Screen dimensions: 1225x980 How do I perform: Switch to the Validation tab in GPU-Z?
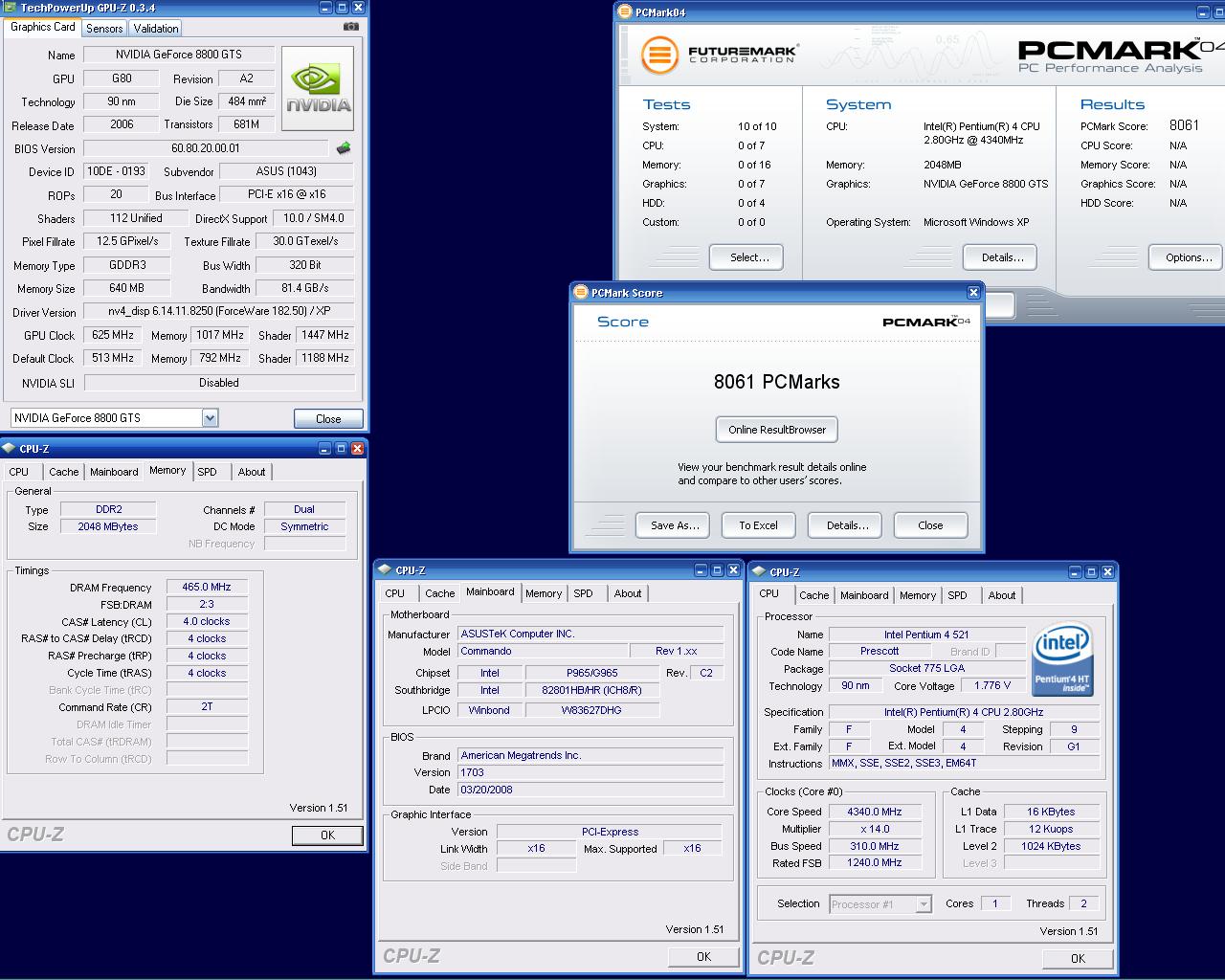(156, 29)
